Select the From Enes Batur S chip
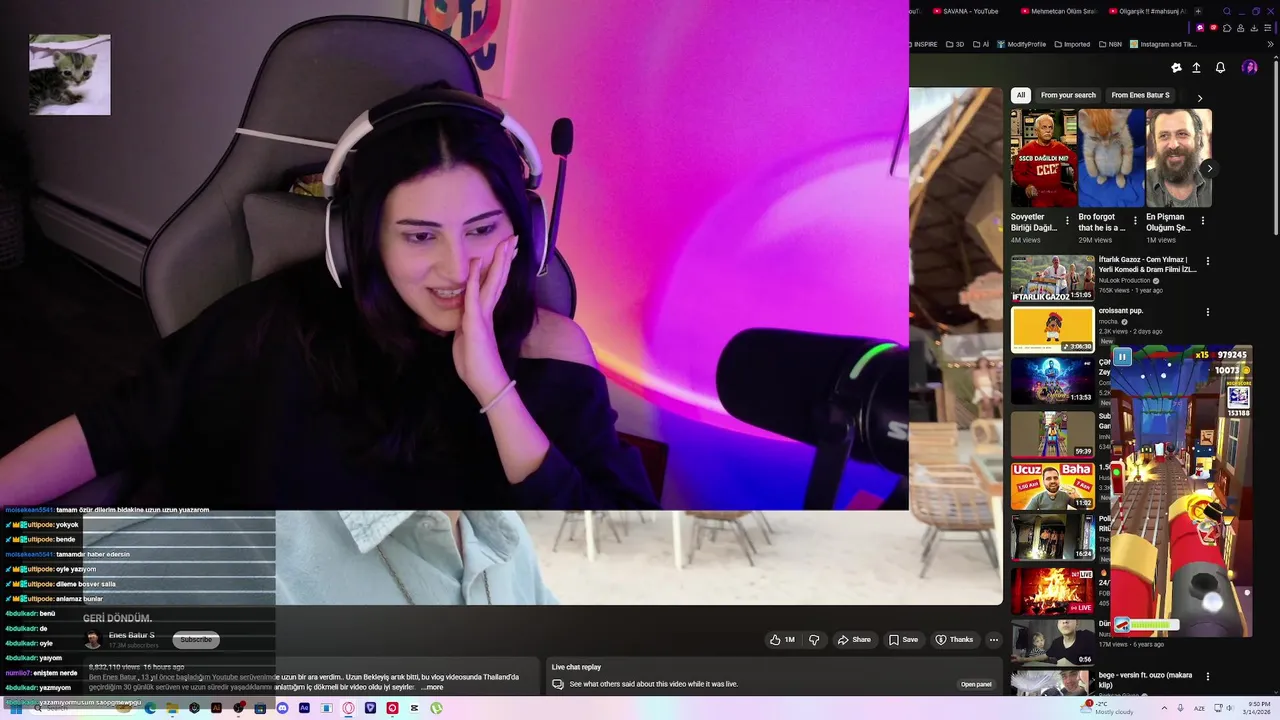Viewport: 1280px width, 720px height. (1140, 95)
